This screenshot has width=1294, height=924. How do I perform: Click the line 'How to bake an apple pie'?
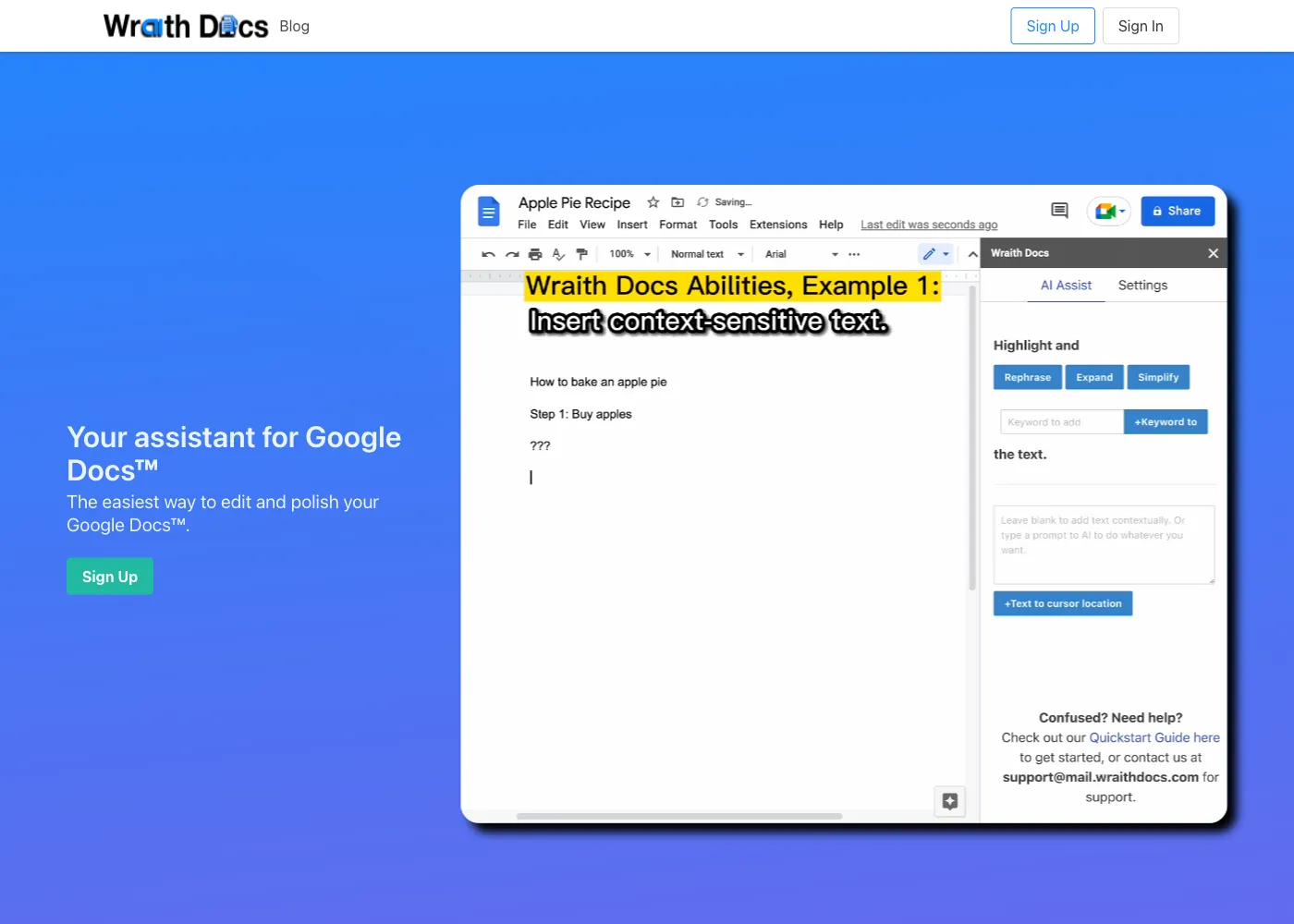[598, 382]
